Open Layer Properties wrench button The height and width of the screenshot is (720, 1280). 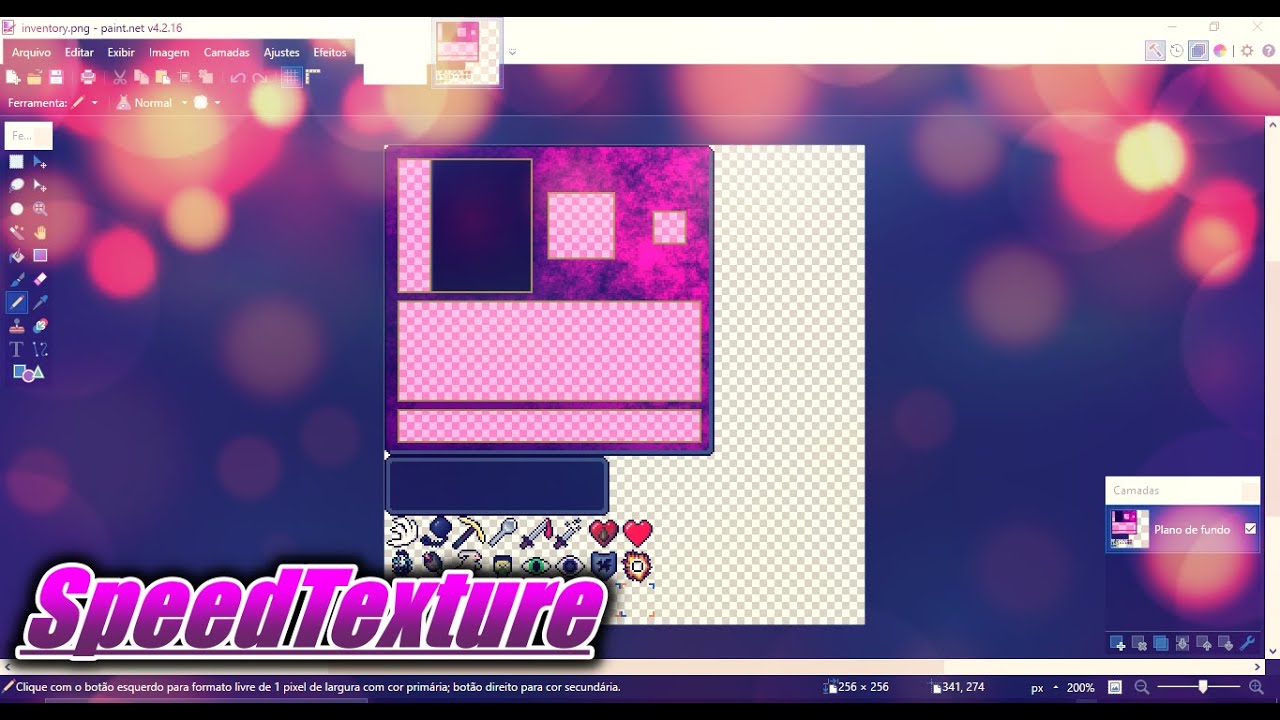1247,643
